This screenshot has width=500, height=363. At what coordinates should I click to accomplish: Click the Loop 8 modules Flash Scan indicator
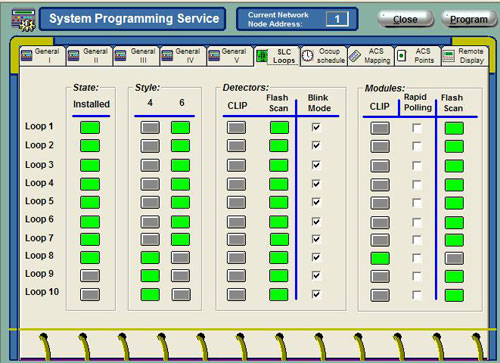tap(454, 258)
